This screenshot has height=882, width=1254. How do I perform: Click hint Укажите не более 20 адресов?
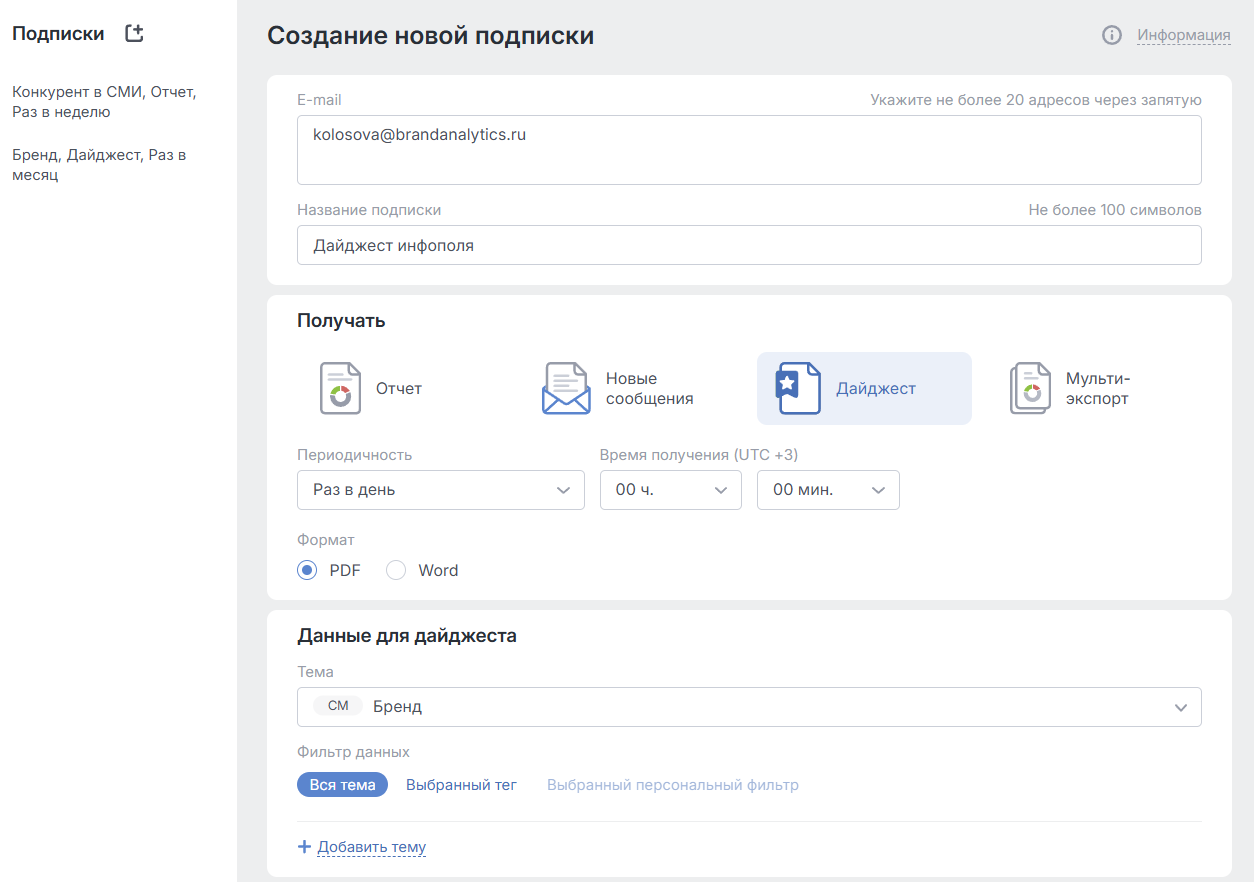[x=1036, y=100]
